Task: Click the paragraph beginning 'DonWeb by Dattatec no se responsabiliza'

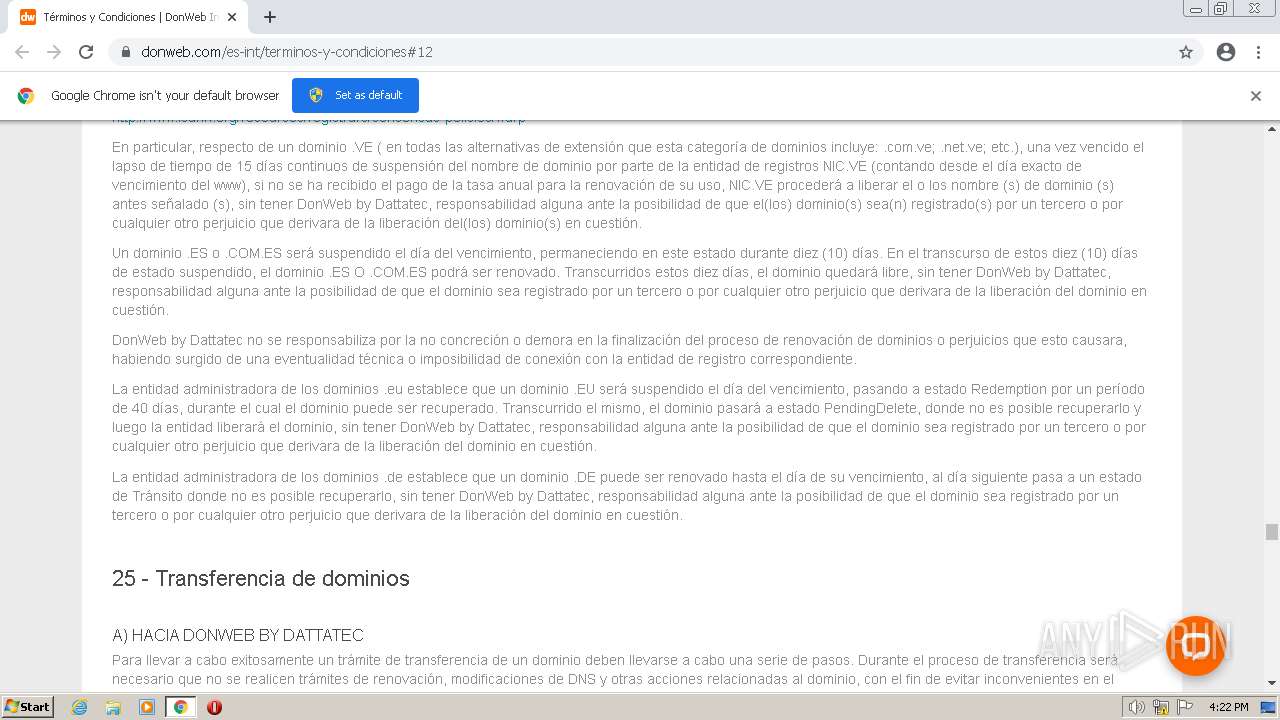Action: (620, 350)
